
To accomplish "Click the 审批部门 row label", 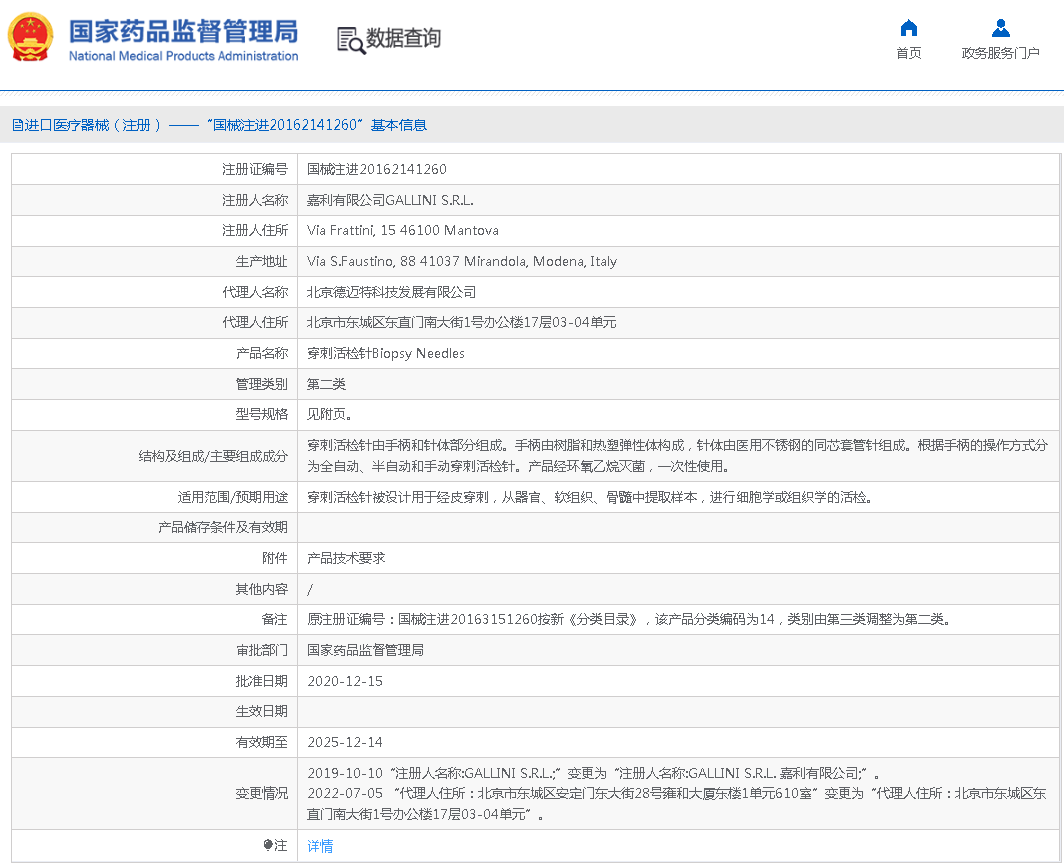I will coord(262,650).
